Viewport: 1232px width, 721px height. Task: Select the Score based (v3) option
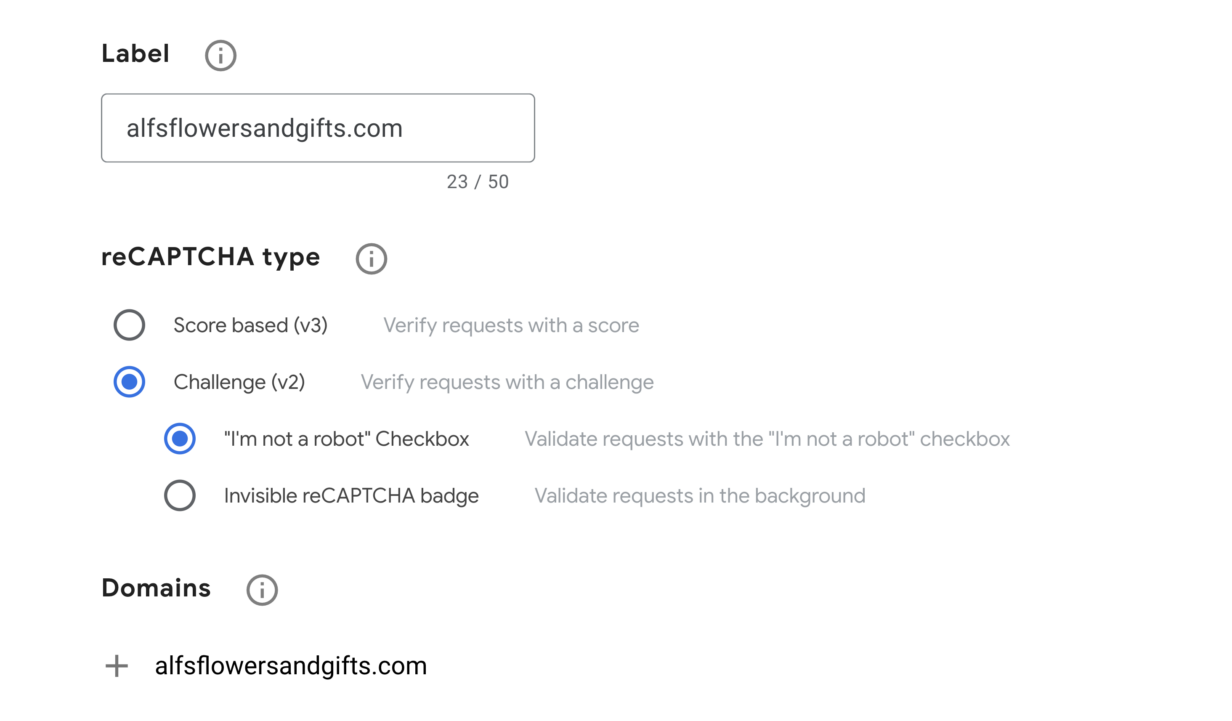coord(129,325)
